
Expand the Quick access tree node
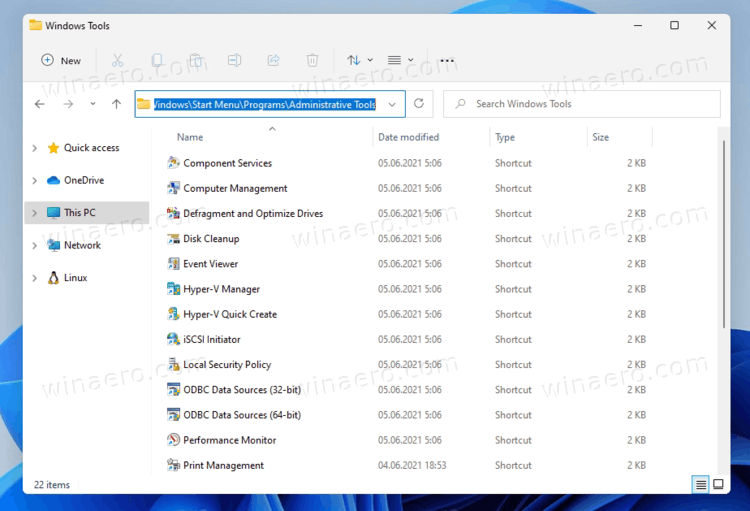point(34,148)
